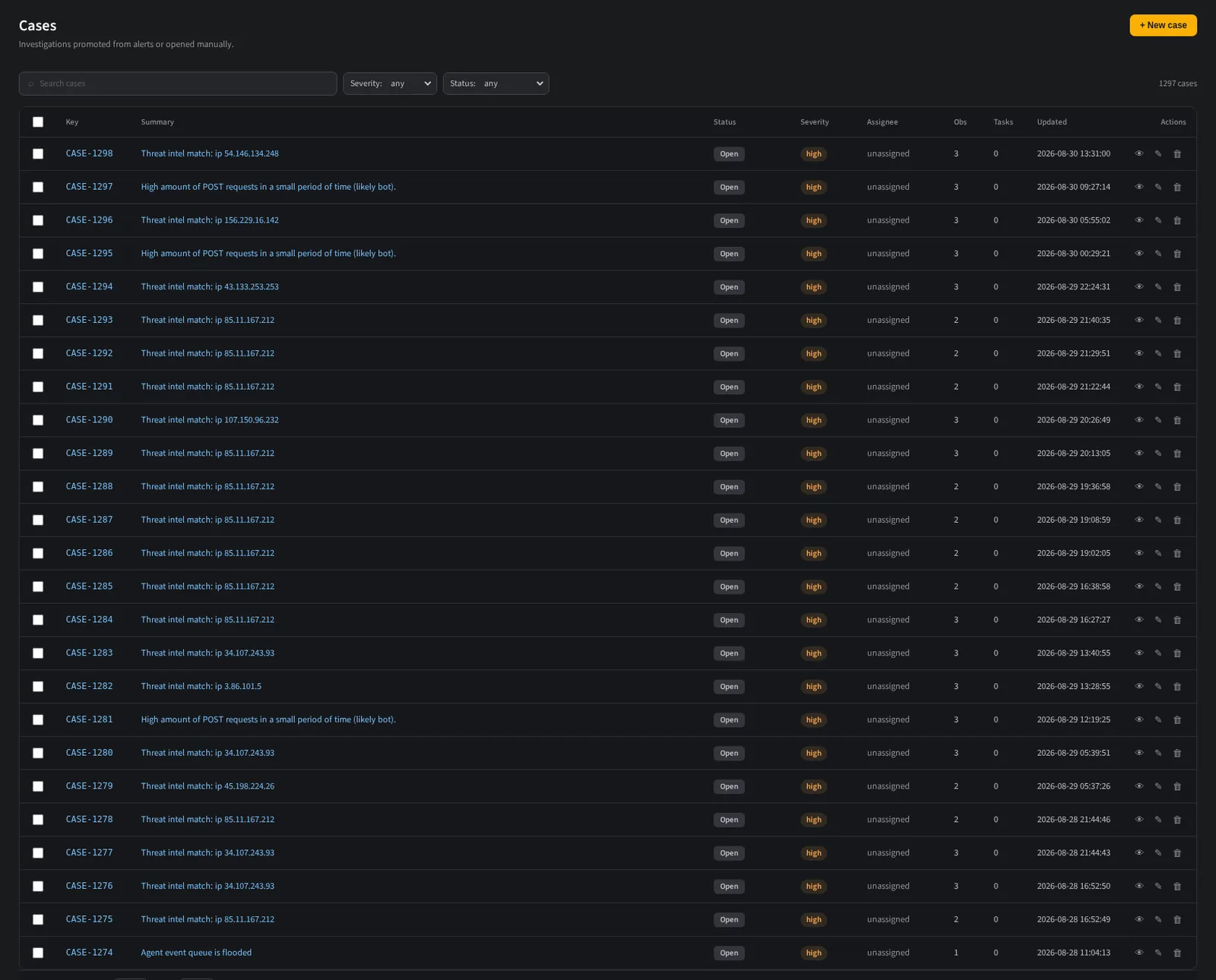
Task: Click the Updated column header
Action: (1052, 122)
